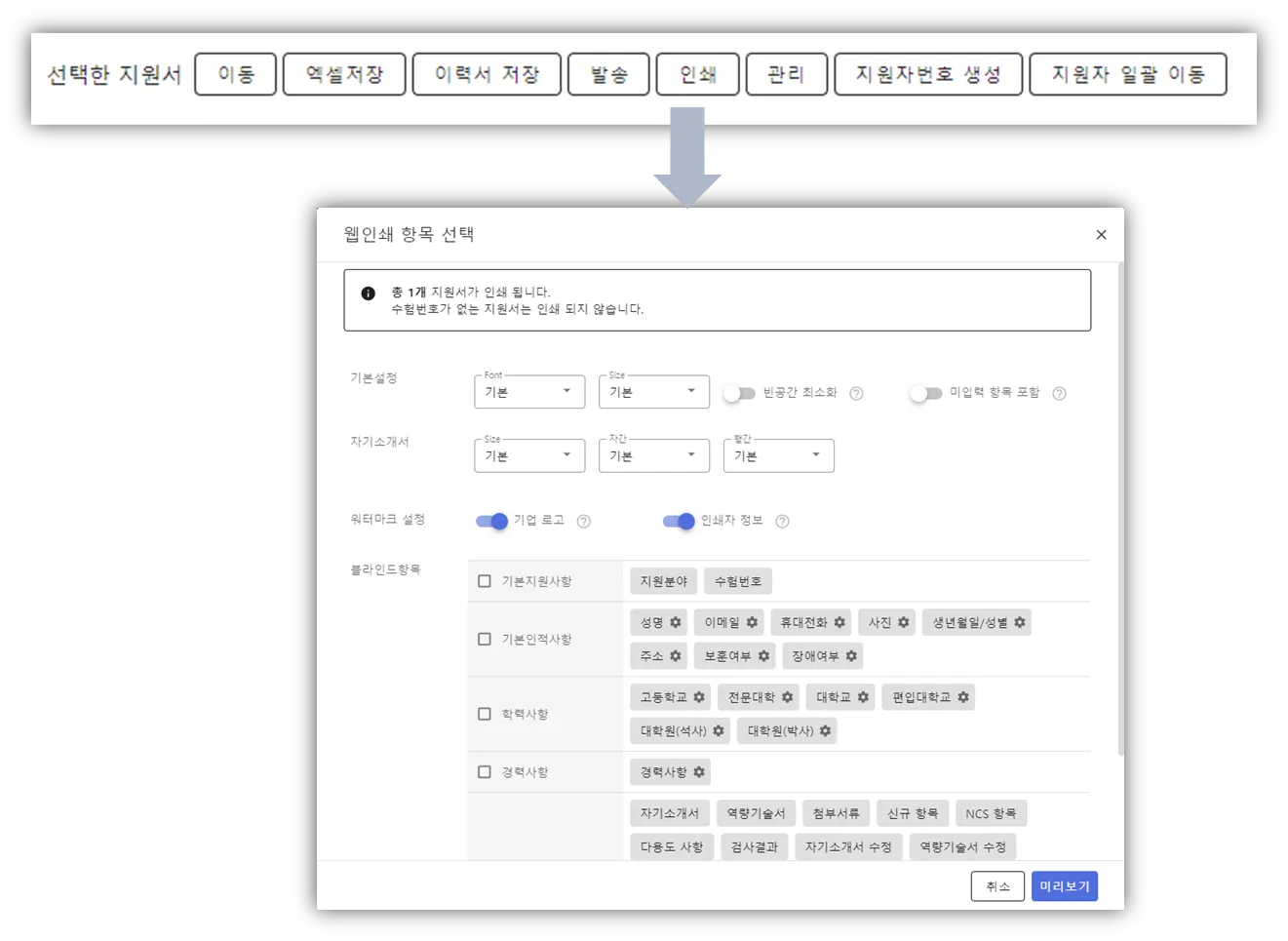Check the 학력사항 blind checkbox
The width and height of the screenshot is (1288, 941).
[485, 715]
